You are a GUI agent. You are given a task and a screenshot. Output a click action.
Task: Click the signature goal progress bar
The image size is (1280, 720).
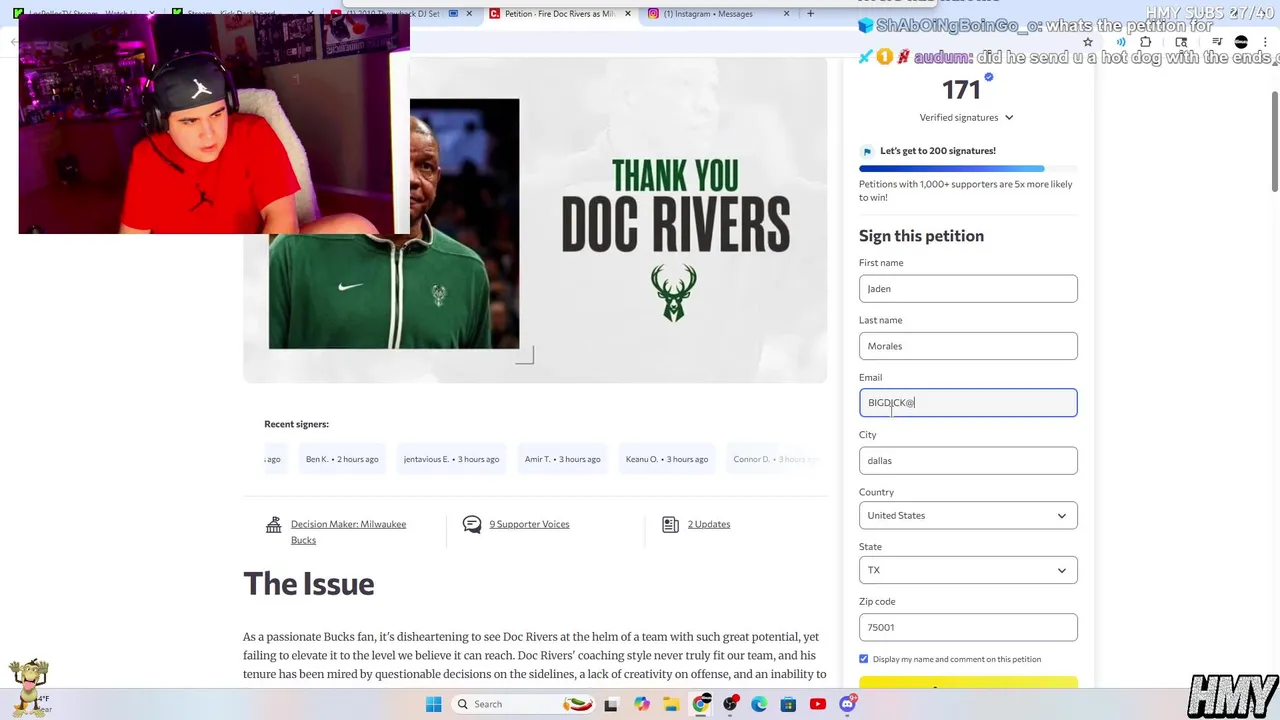tap(968, 169)
